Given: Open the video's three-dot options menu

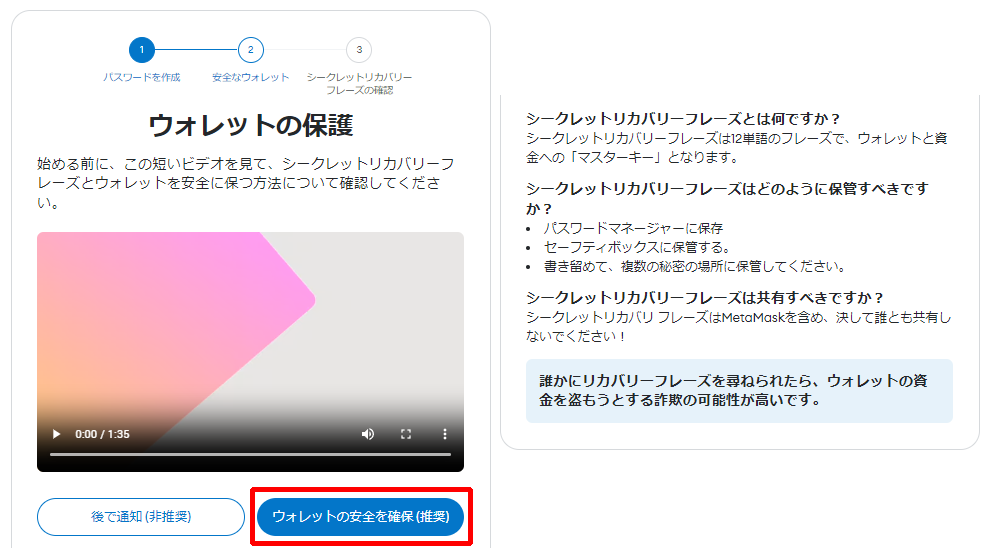Looking at the screenshot, I should pyautogui.click(x=445, y=434).
